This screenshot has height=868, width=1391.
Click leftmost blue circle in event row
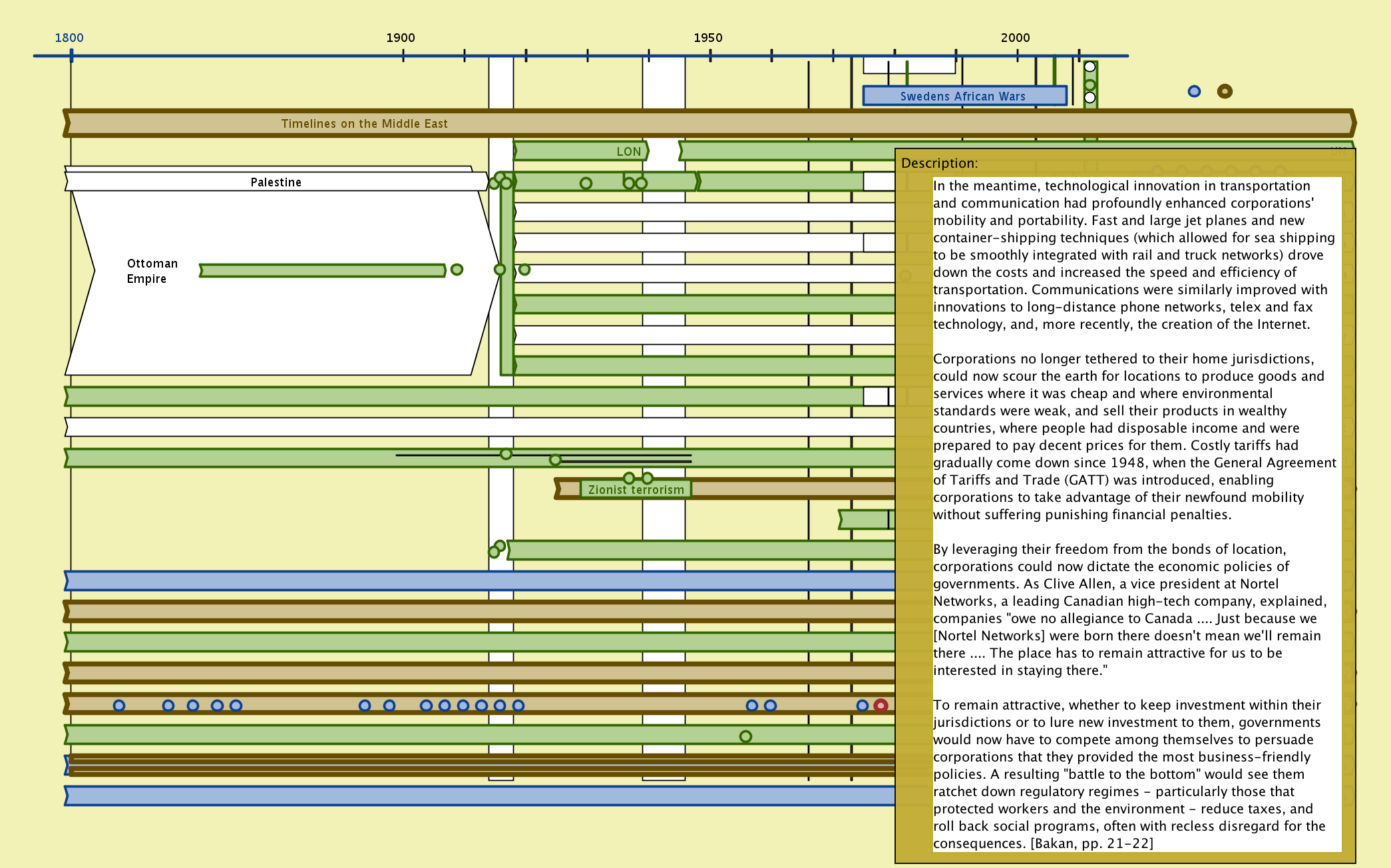point(119,706)
